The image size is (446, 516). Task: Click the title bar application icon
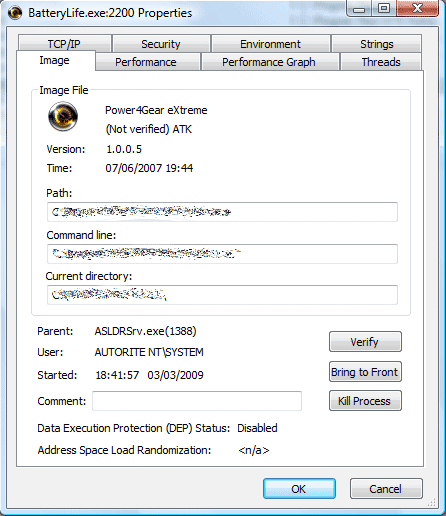tap(15, 13)
